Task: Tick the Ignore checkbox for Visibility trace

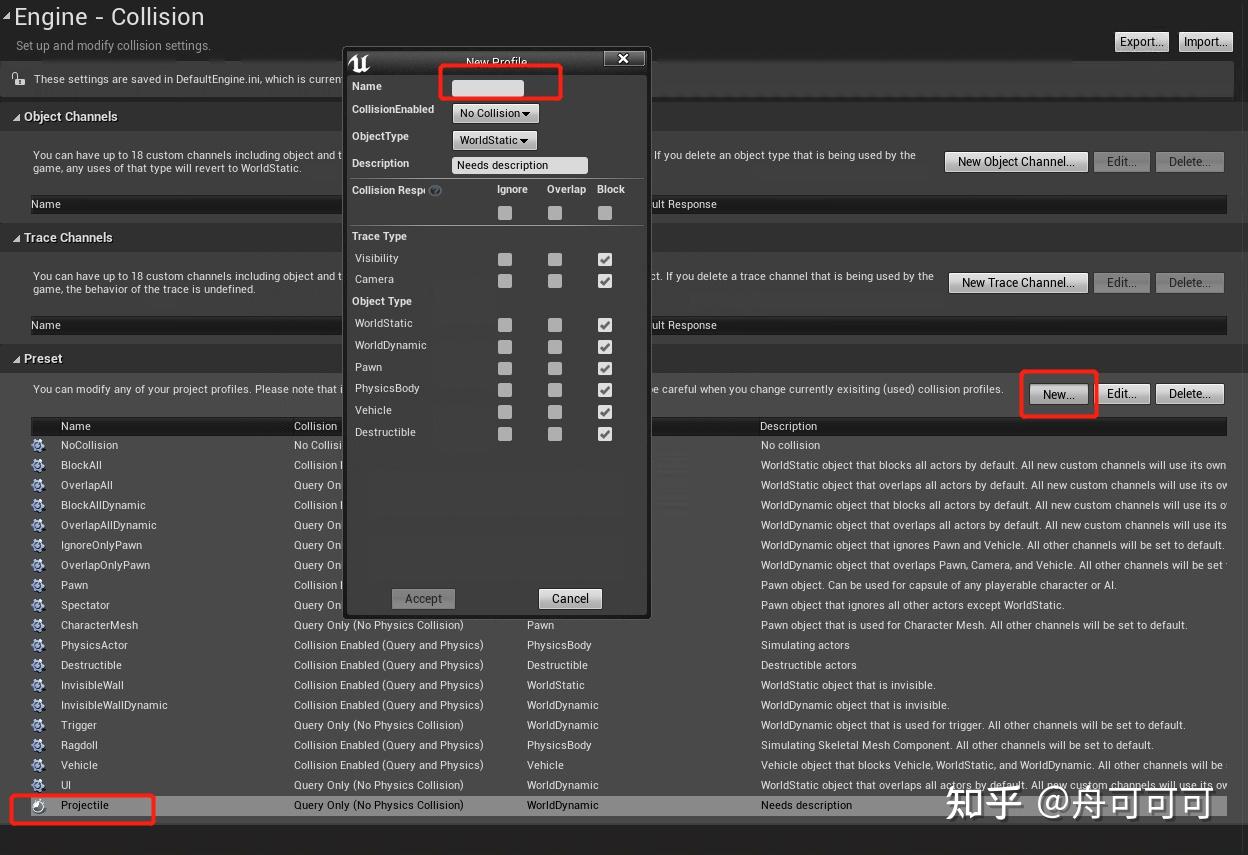Action: pos(505,259)
